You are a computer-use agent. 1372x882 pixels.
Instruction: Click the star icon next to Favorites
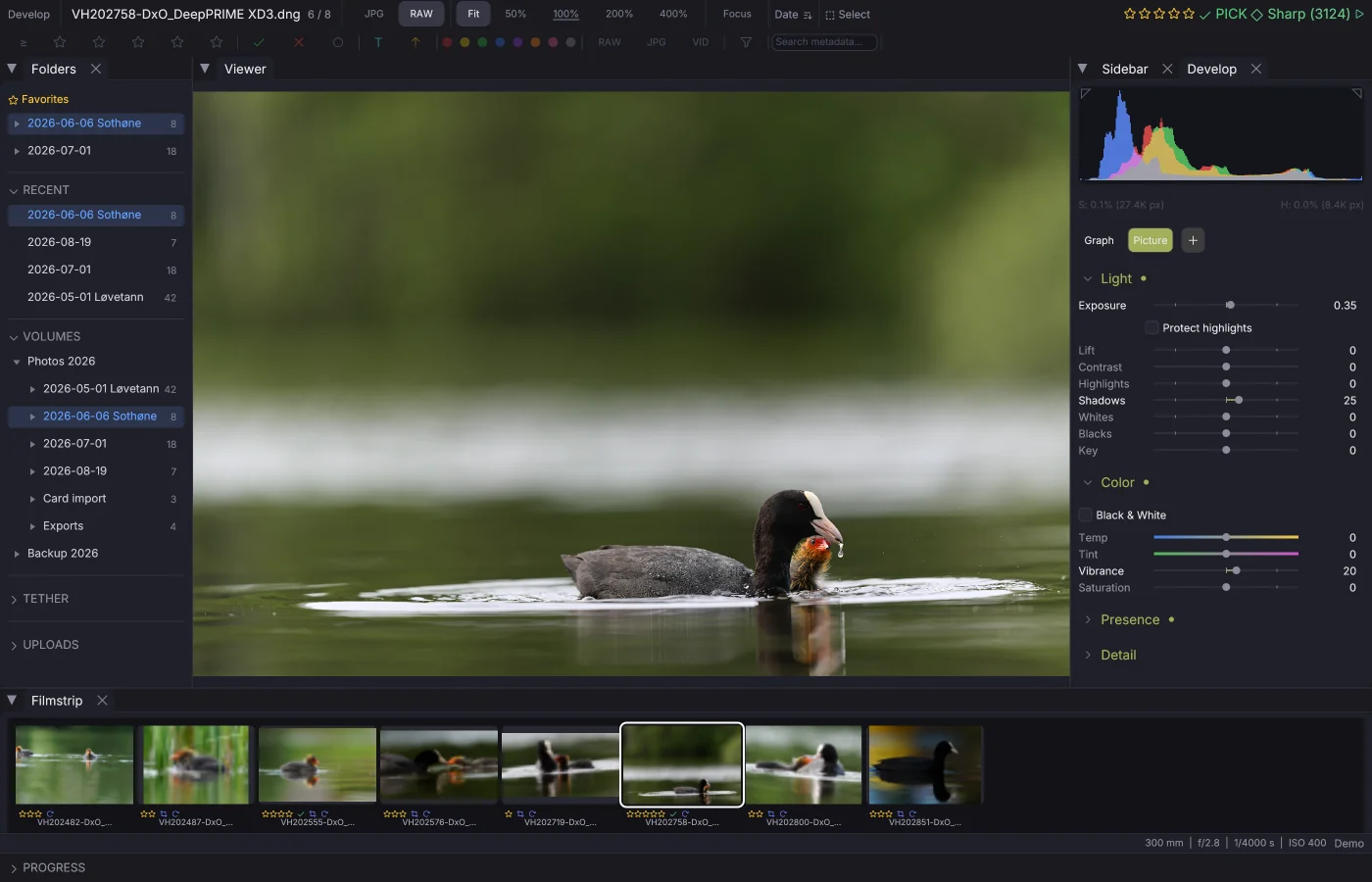(14, 100)
